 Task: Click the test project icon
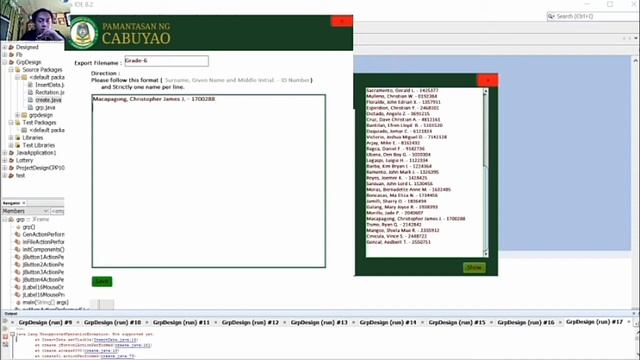point(11,176)
